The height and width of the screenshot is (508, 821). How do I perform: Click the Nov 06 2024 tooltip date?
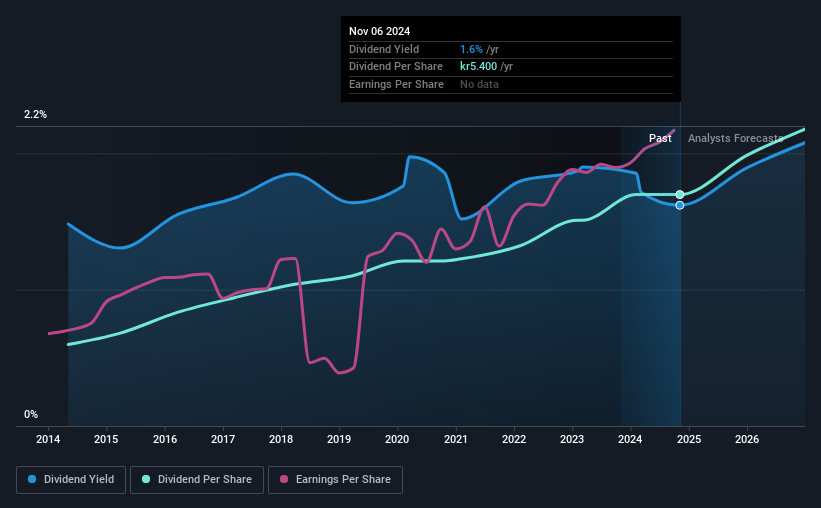[380, 31]
